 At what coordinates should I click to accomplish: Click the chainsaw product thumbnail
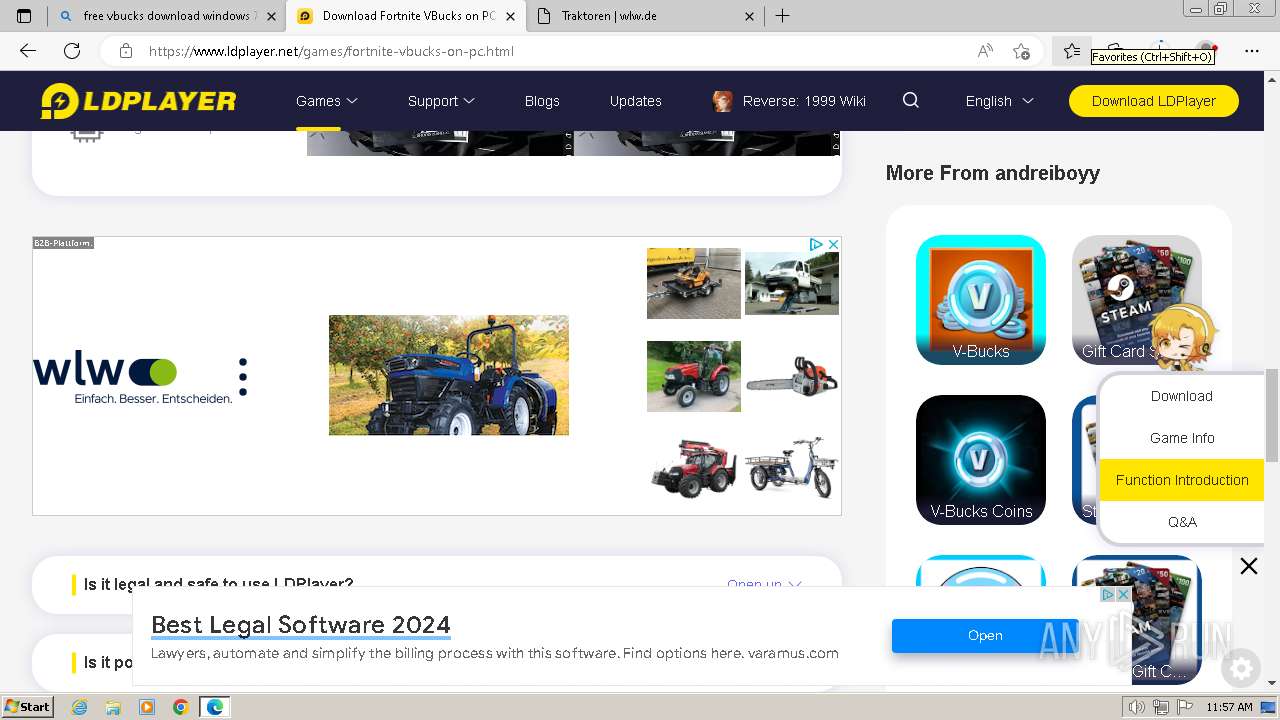pyautogui.click(x=792, y=376)
